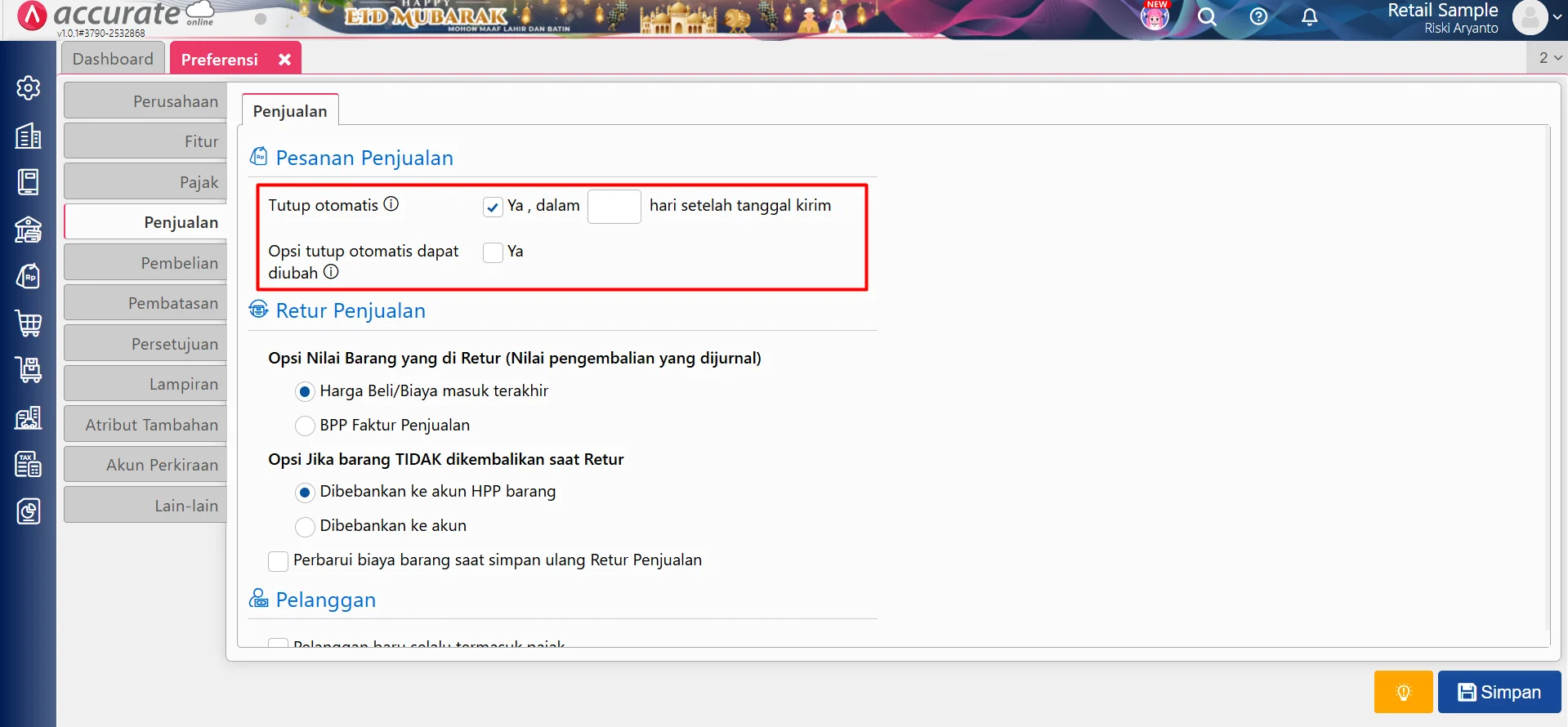Open the Fitur preferences section
The image size is (1568, 727).
145,141
